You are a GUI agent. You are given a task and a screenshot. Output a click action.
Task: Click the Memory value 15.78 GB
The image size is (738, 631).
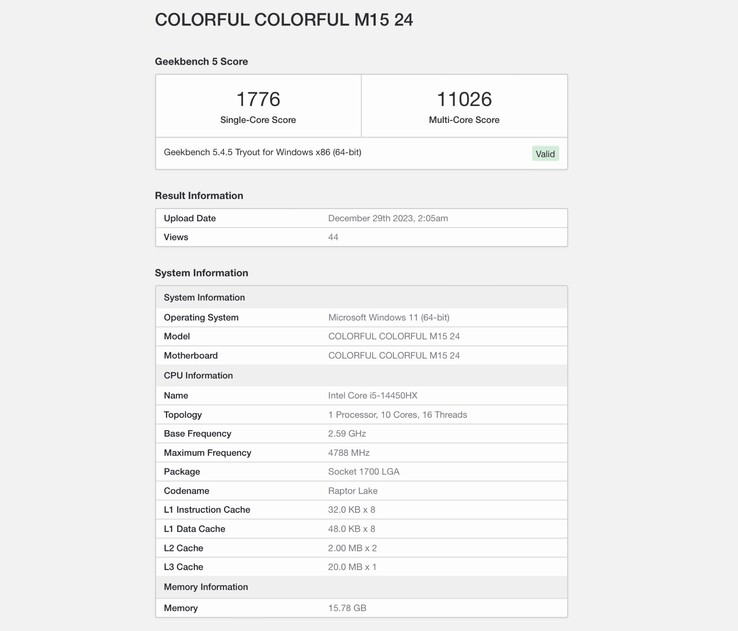(x=347, y=608)
